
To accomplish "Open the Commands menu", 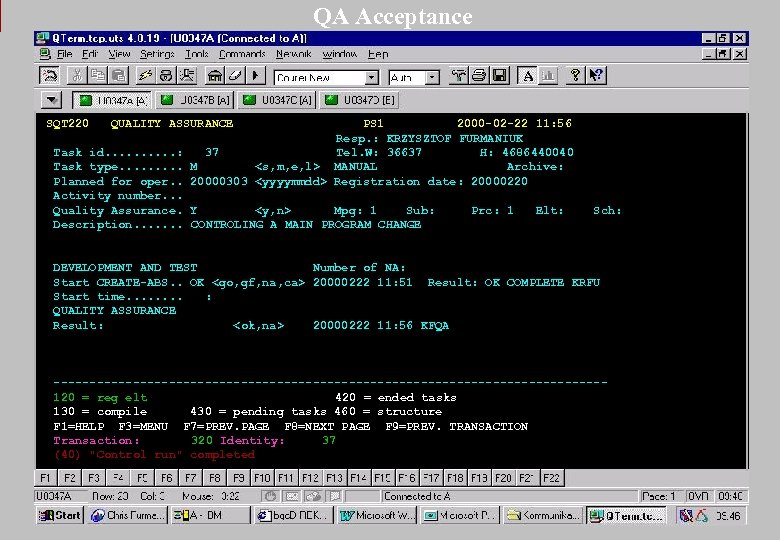I will (x=242, y=54).
